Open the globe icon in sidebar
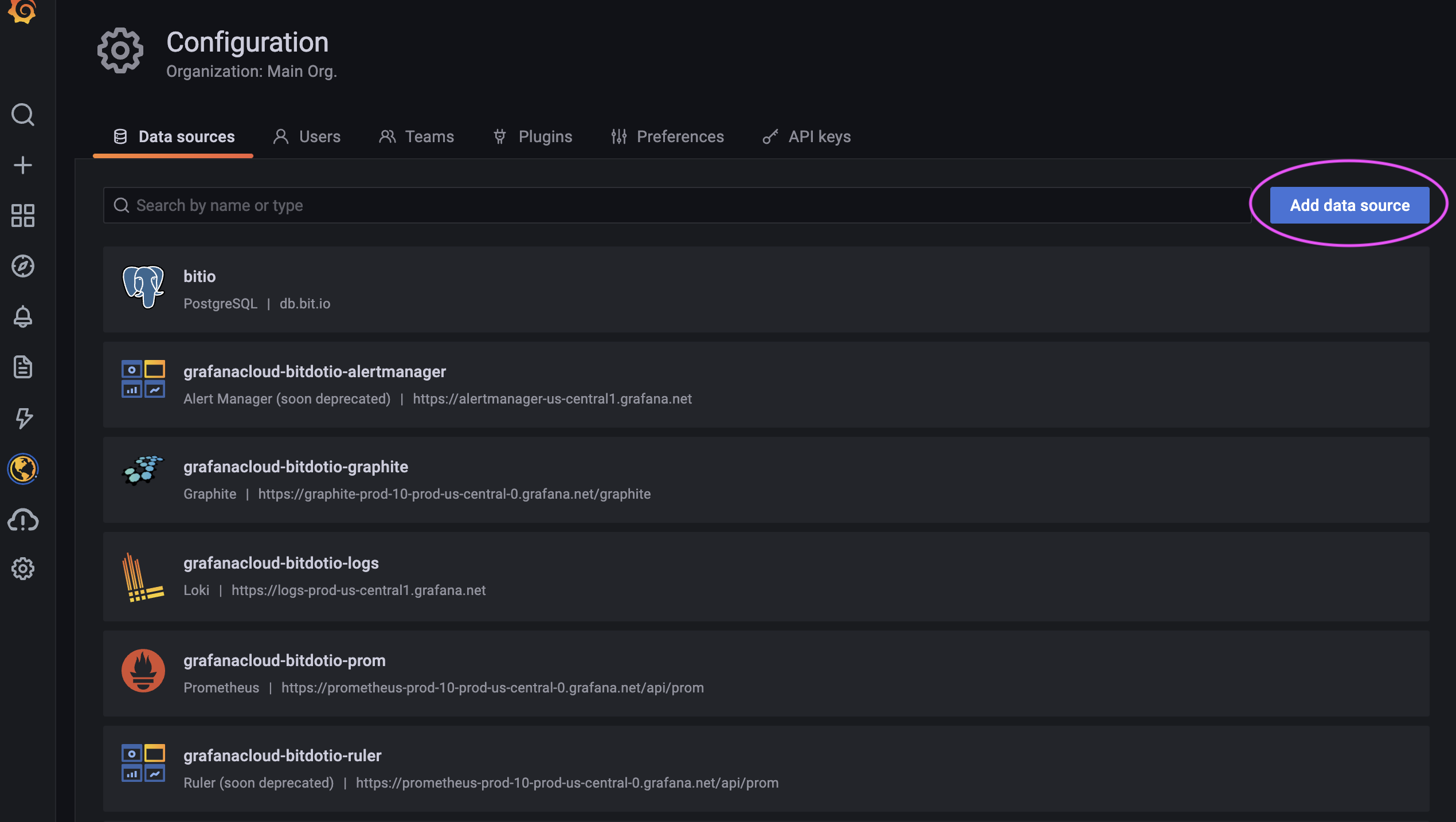Image resolution: width=1456 pixels, height=822 pixels. [x=23, y=469]
